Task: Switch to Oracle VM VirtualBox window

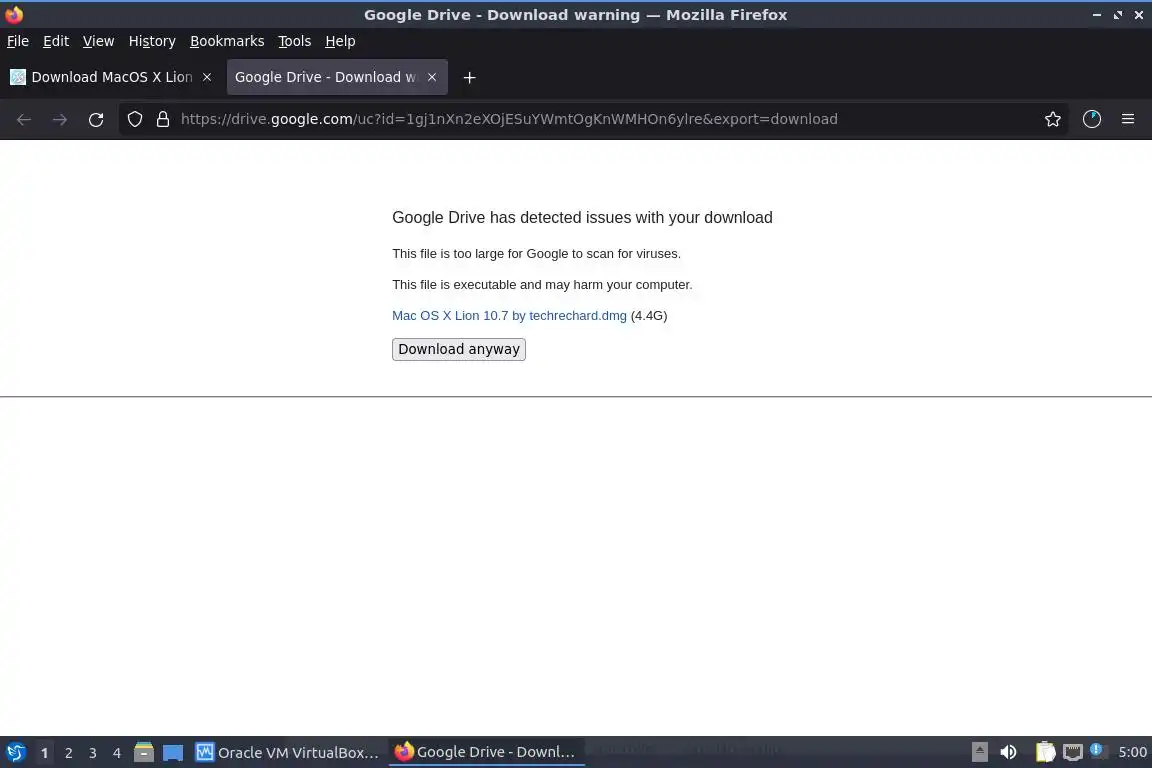Action: [287, 752]
